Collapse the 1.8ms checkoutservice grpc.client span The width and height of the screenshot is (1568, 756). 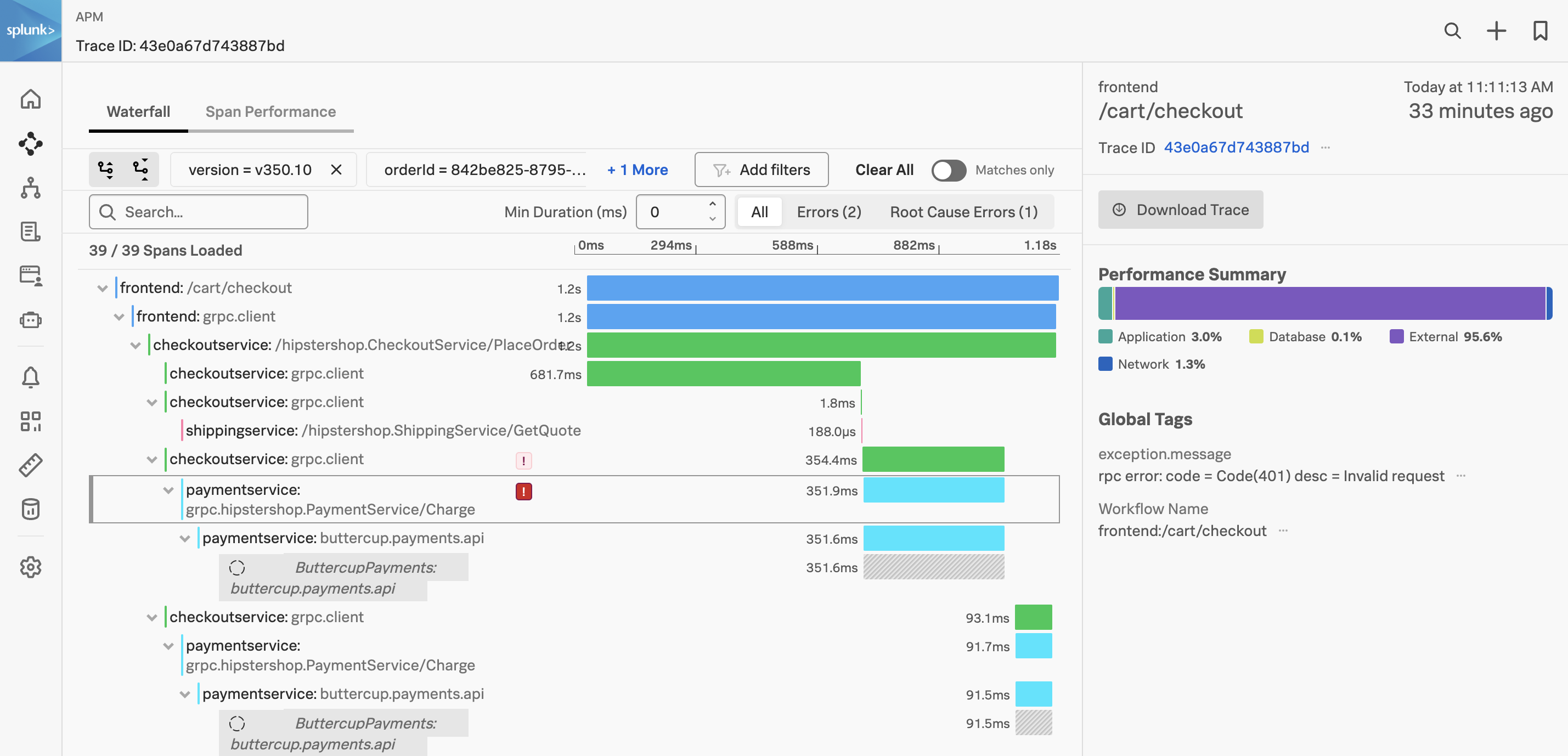coord(151,402)
